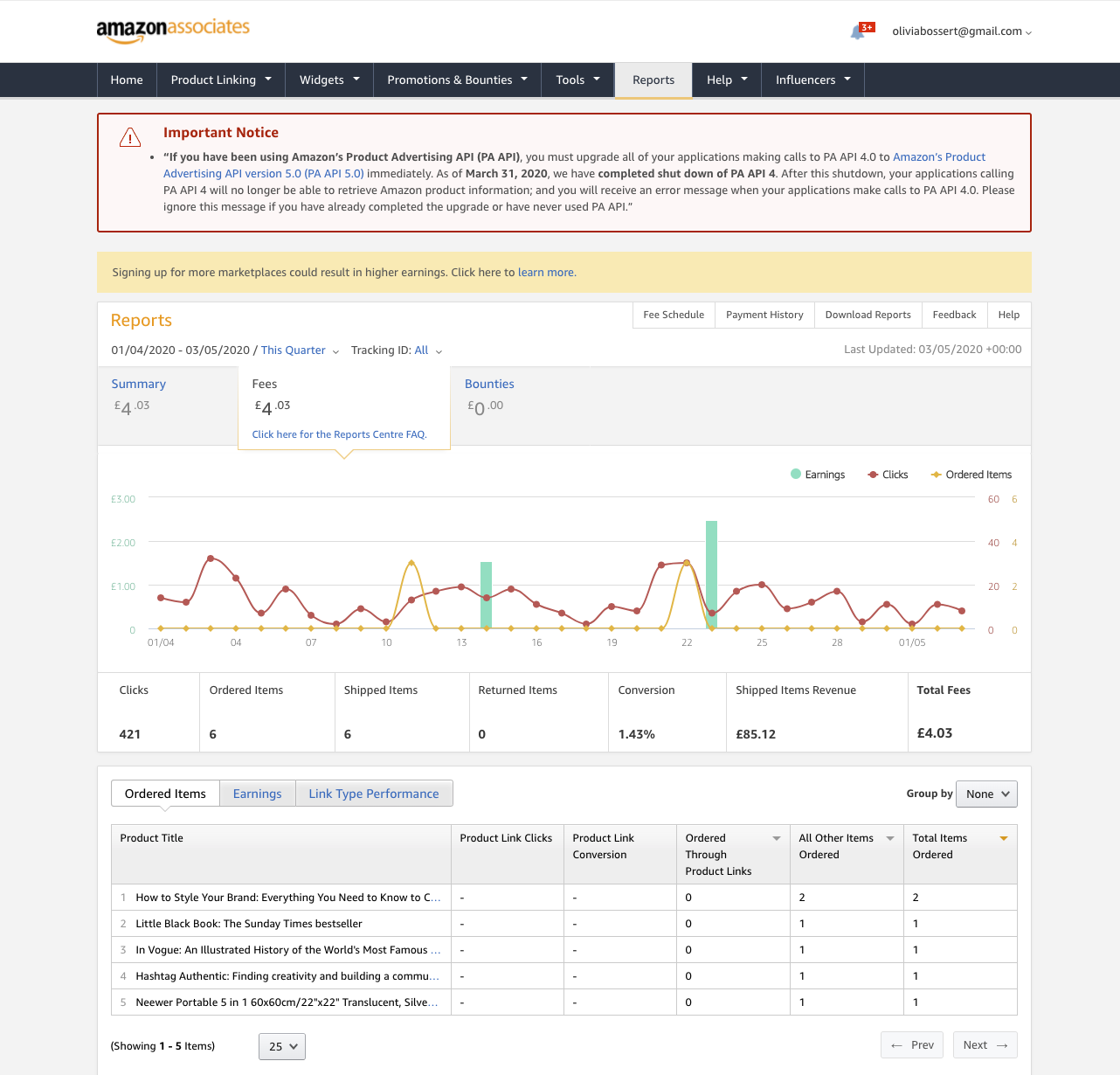This screenshot has width=1120, height=1075.
Task: Expand the Product Linking menu
Action: pos(221,80)
